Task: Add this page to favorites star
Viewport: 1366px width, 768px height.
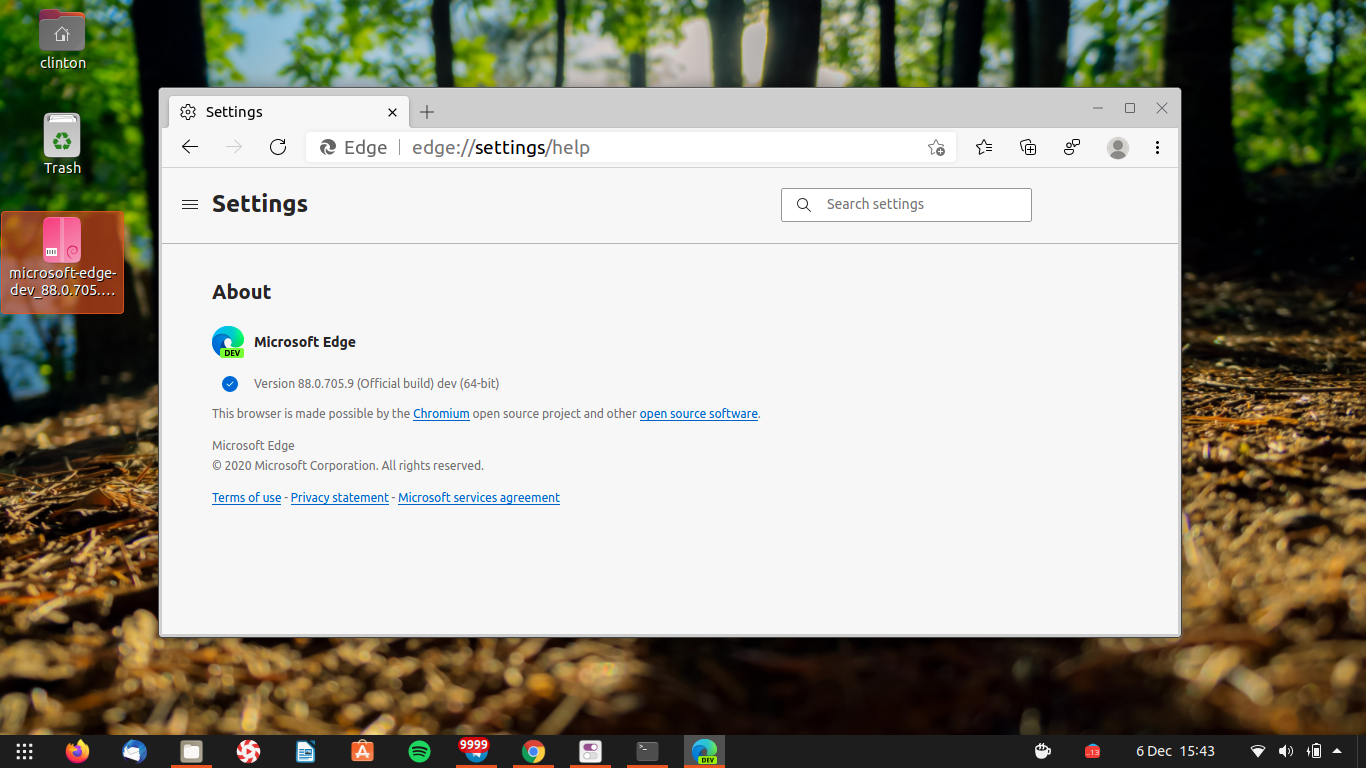Action: [x=936, y=148]
